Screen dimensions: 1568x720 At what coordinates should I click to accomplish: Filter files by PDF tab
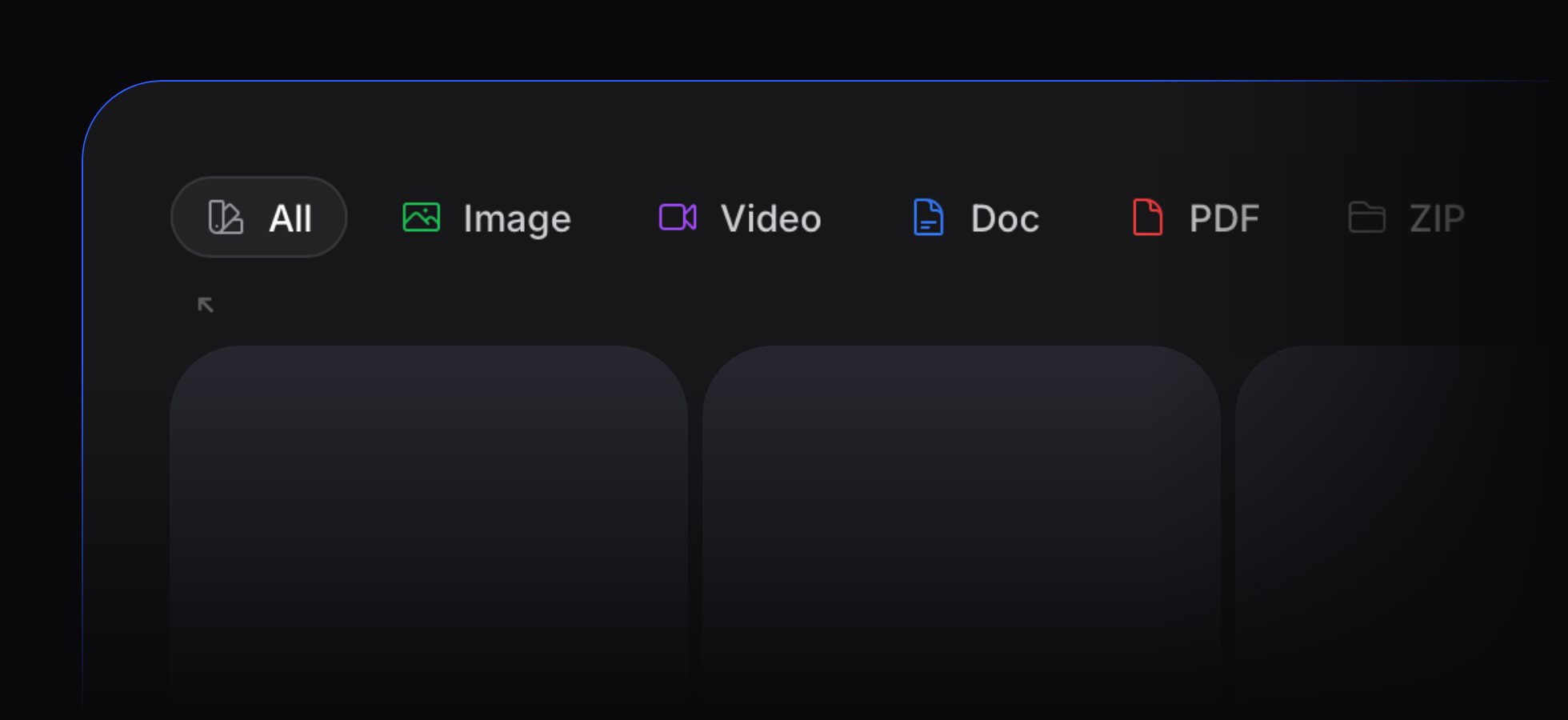(x=1196, y=218)
